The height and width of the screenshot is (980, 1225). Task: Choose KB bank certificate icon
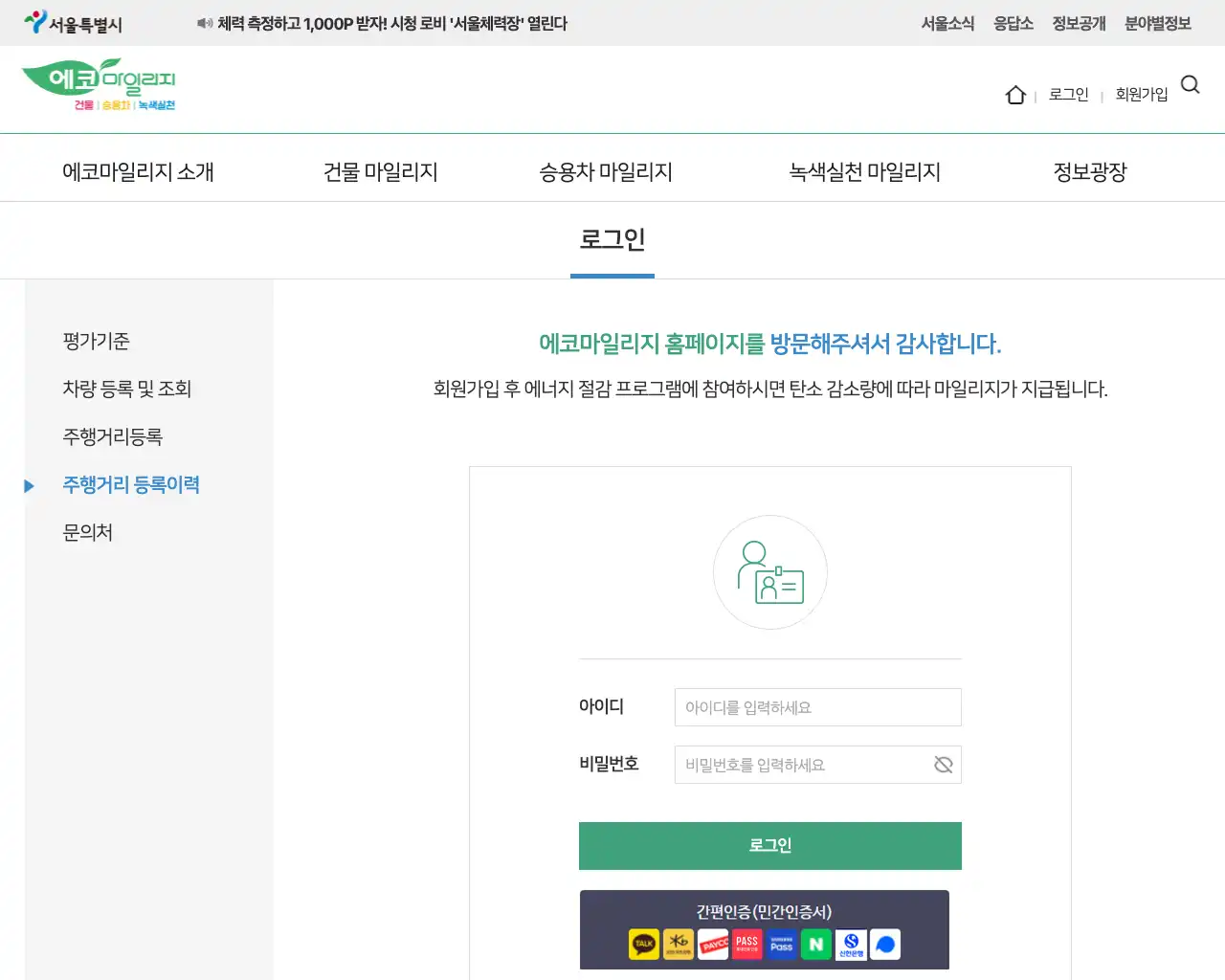pyautogui.click(x=679, y=945)
